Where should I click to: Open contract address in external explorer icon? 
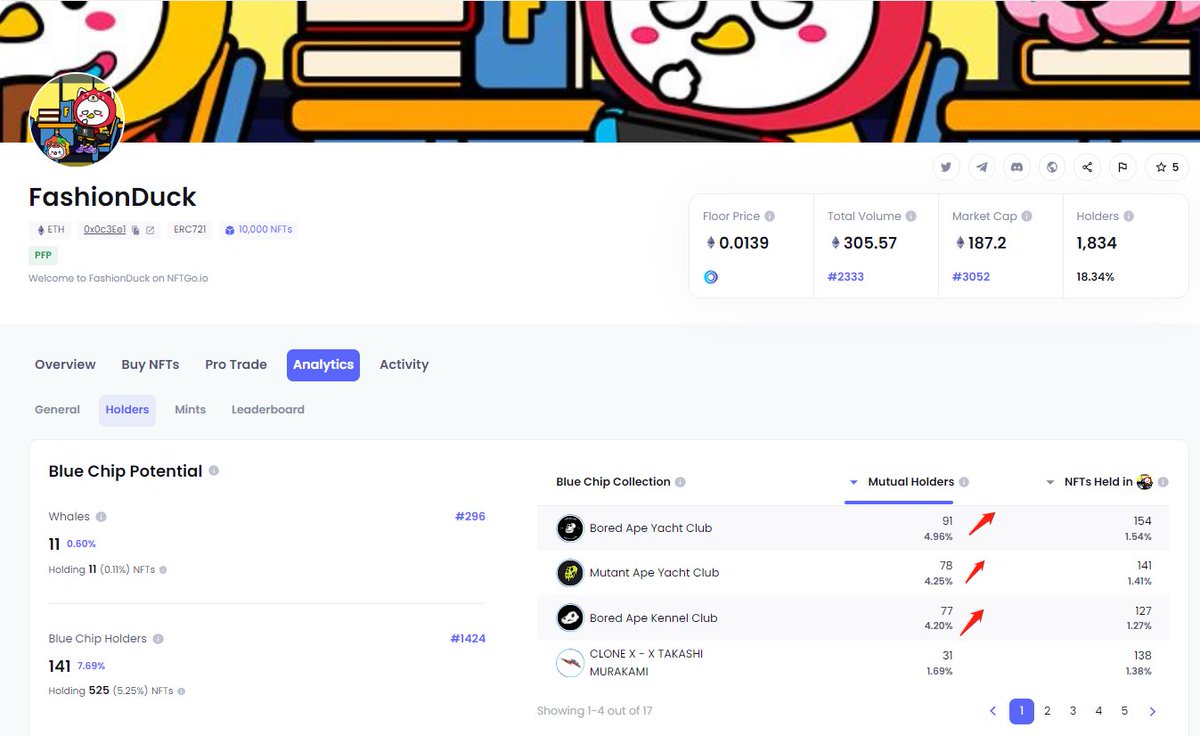pos(150,230)
